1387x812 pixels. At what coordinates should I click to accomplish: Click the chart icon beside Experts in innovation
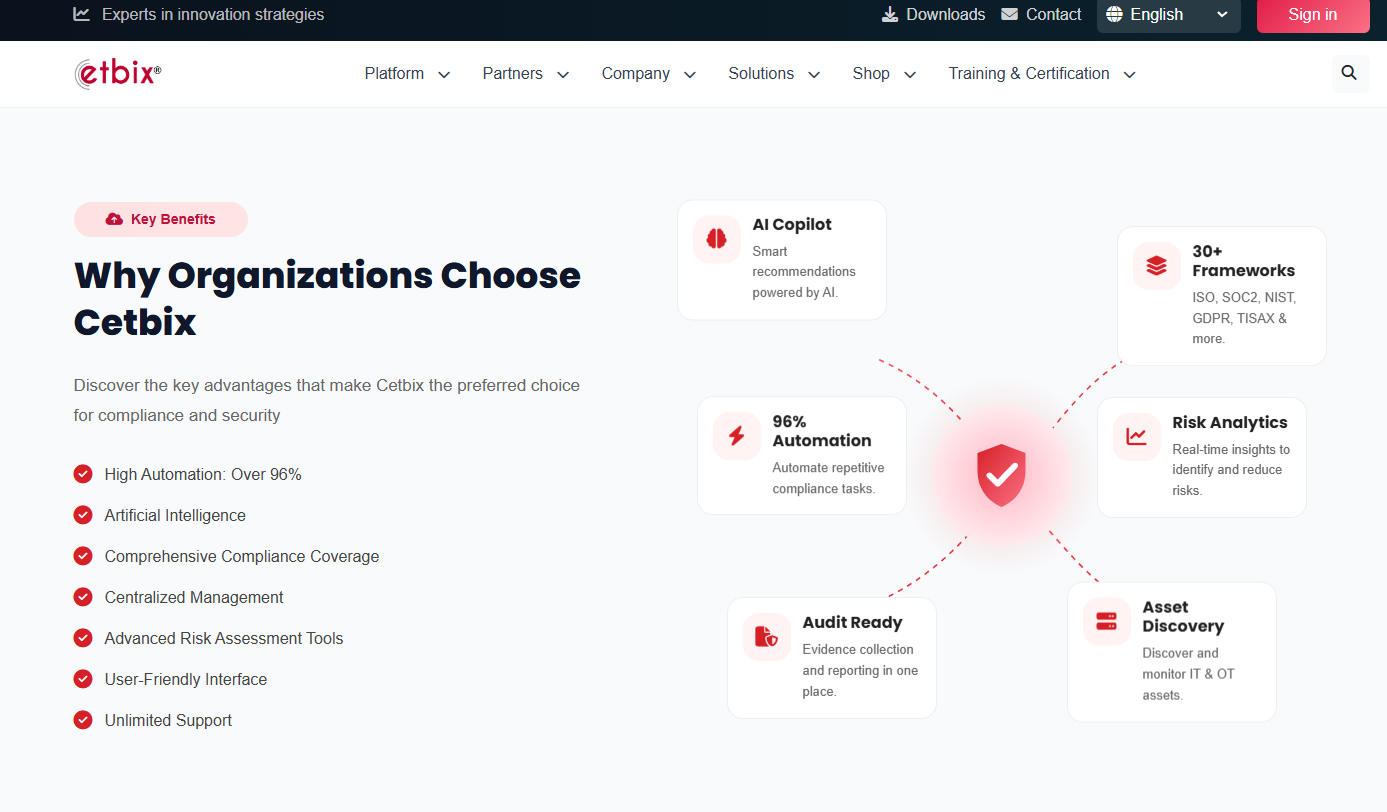coord(82,14)
